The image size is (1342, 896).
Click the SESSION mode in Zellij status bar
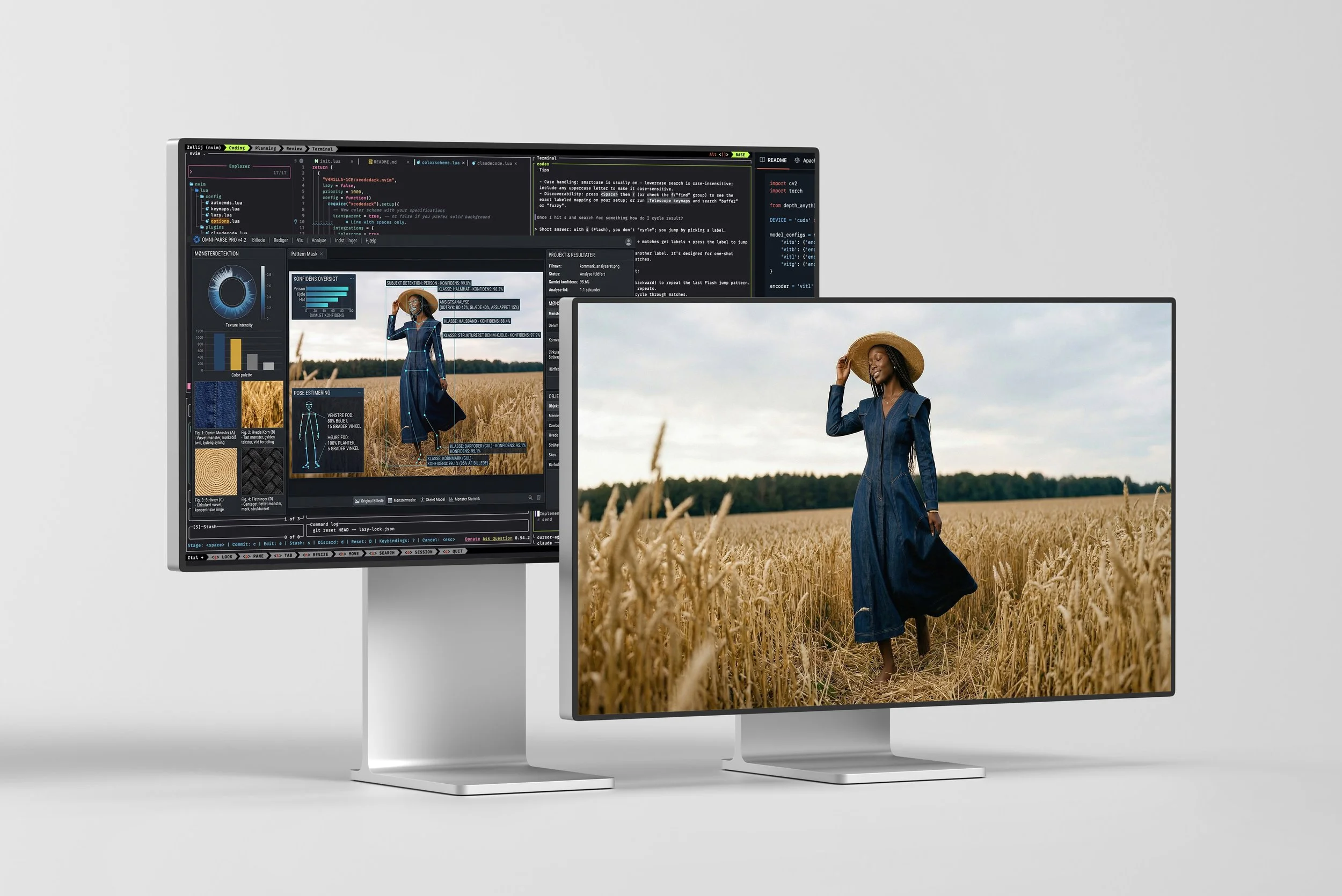coord(419,552)
